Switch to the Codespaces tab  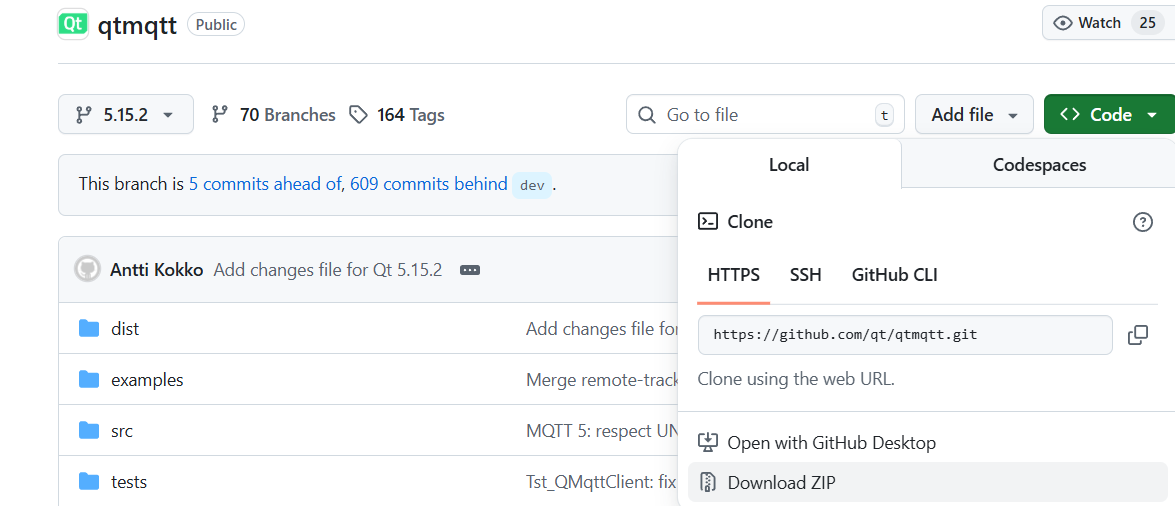pos(1039,164)
